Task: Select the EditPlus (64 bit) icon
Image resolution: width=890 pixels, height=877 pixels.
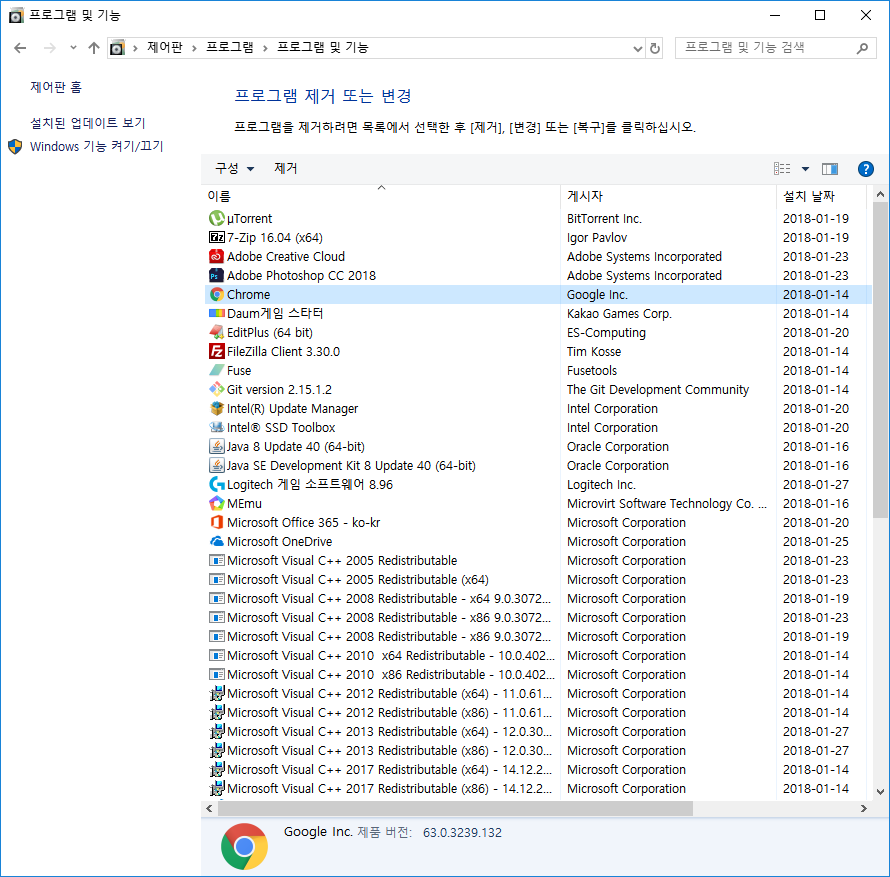Action: tap(216, 332)
